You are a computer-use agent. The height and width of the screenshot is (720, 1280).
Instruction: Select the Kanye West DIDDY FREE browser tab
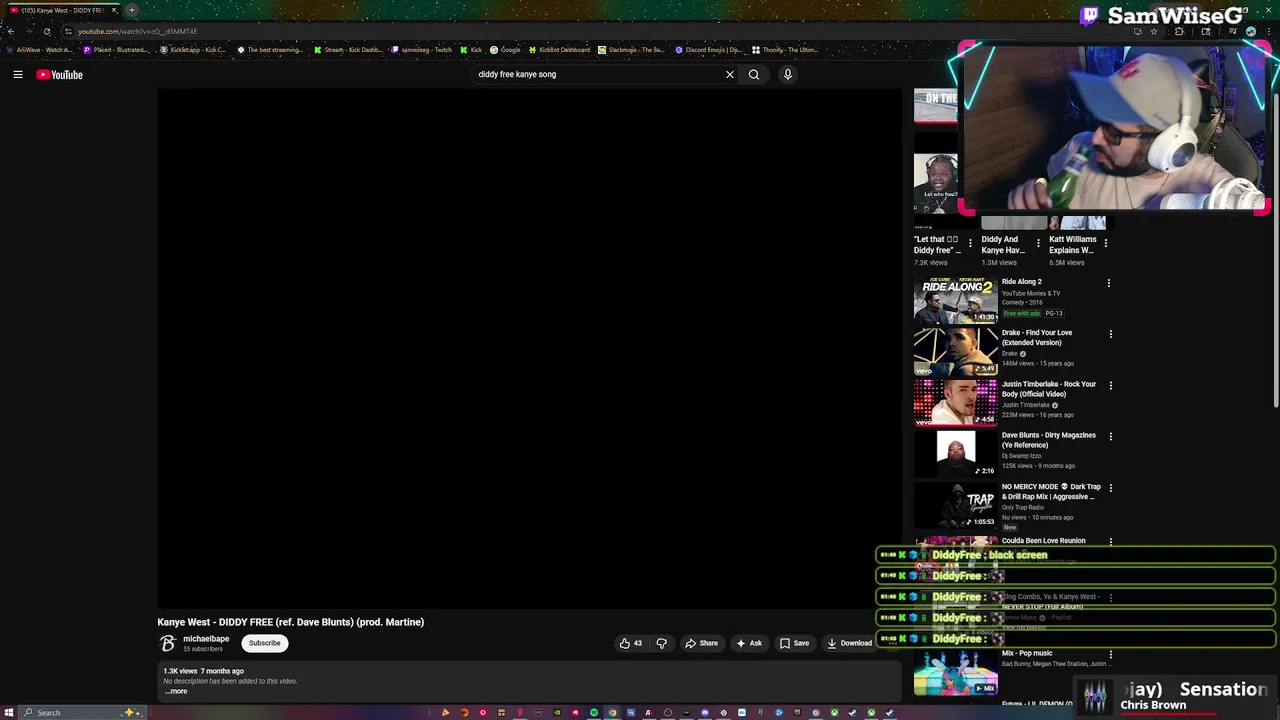coord(62,10)
